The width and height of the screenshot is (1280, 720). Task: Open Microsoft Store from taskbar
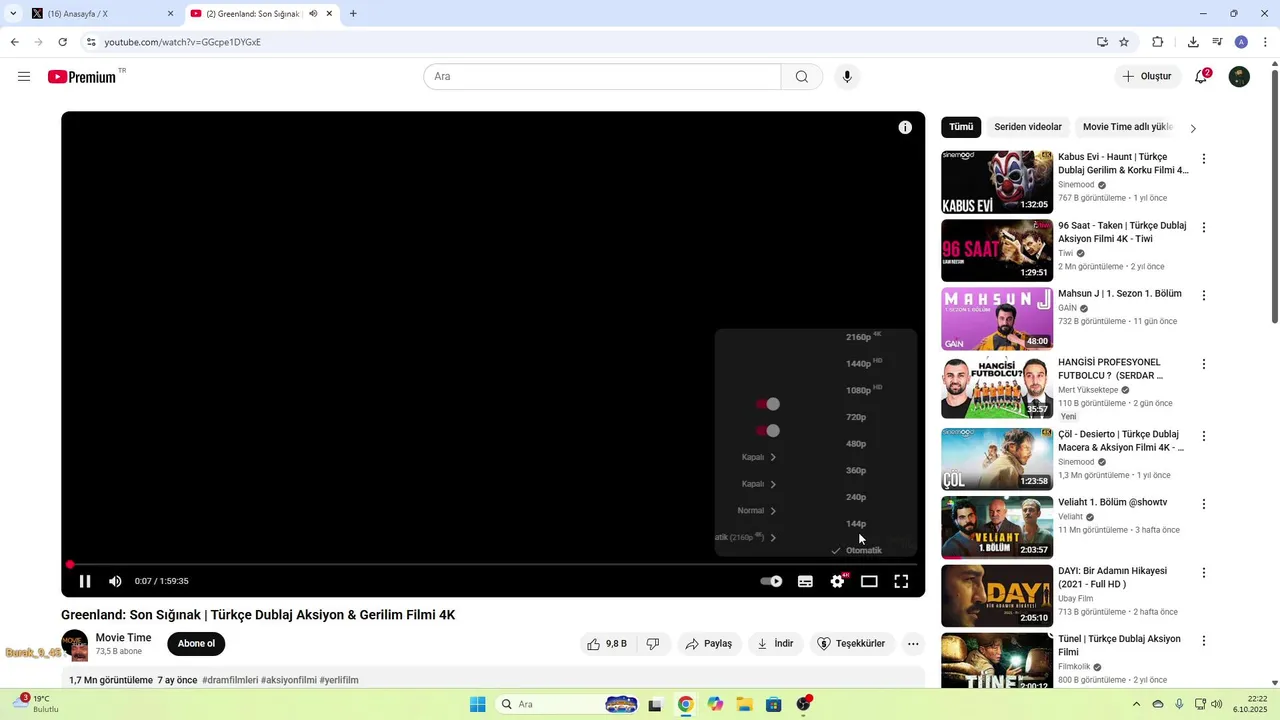773,704
